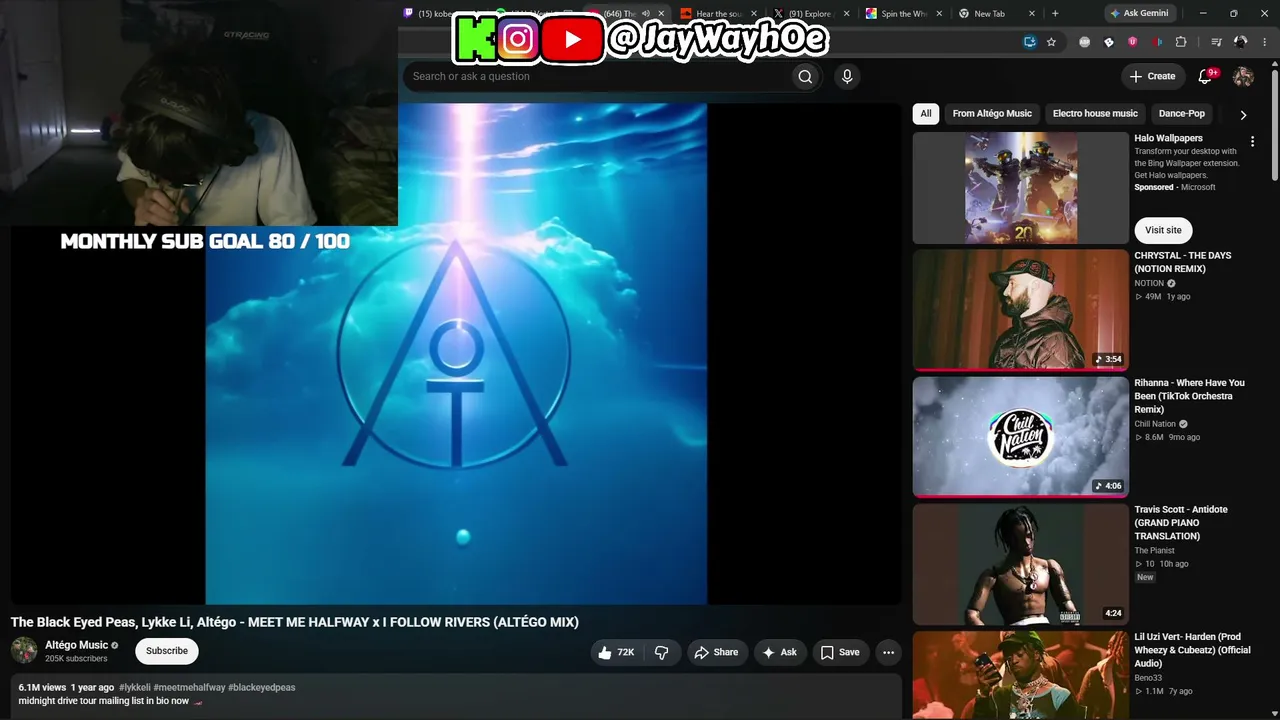Close the Explore X tab
The height and width of the screenshot is (720, 1280).
click(846, 14)
